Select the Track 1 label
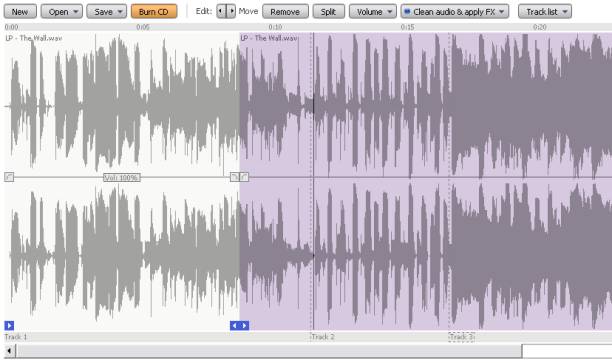The width and height of the screenshot is (612, 363). coord(16,337)
